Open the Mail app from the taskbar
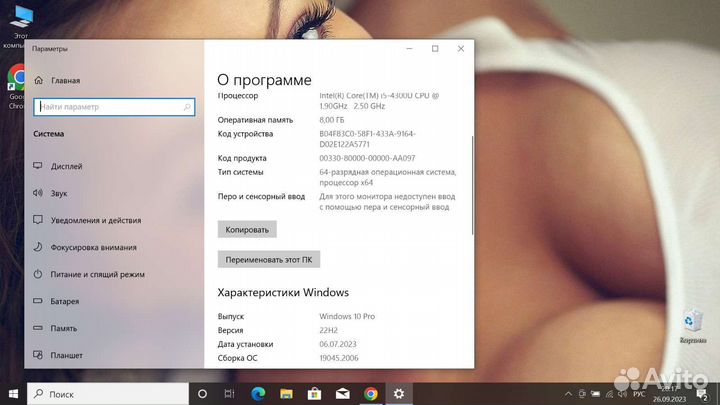 [343, 394]
